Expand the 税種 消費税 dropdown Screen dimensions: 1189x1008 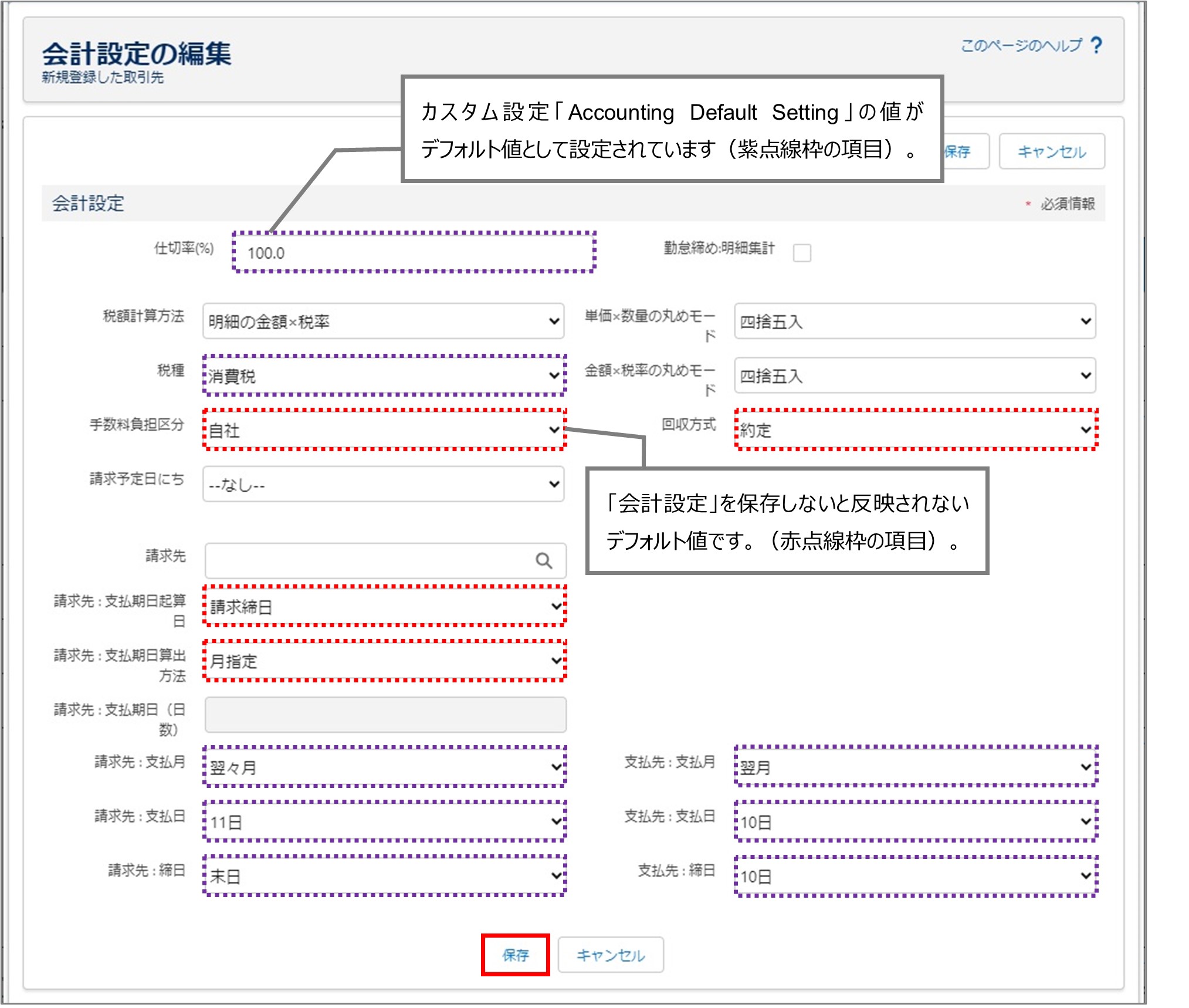(x=383, y=376)
